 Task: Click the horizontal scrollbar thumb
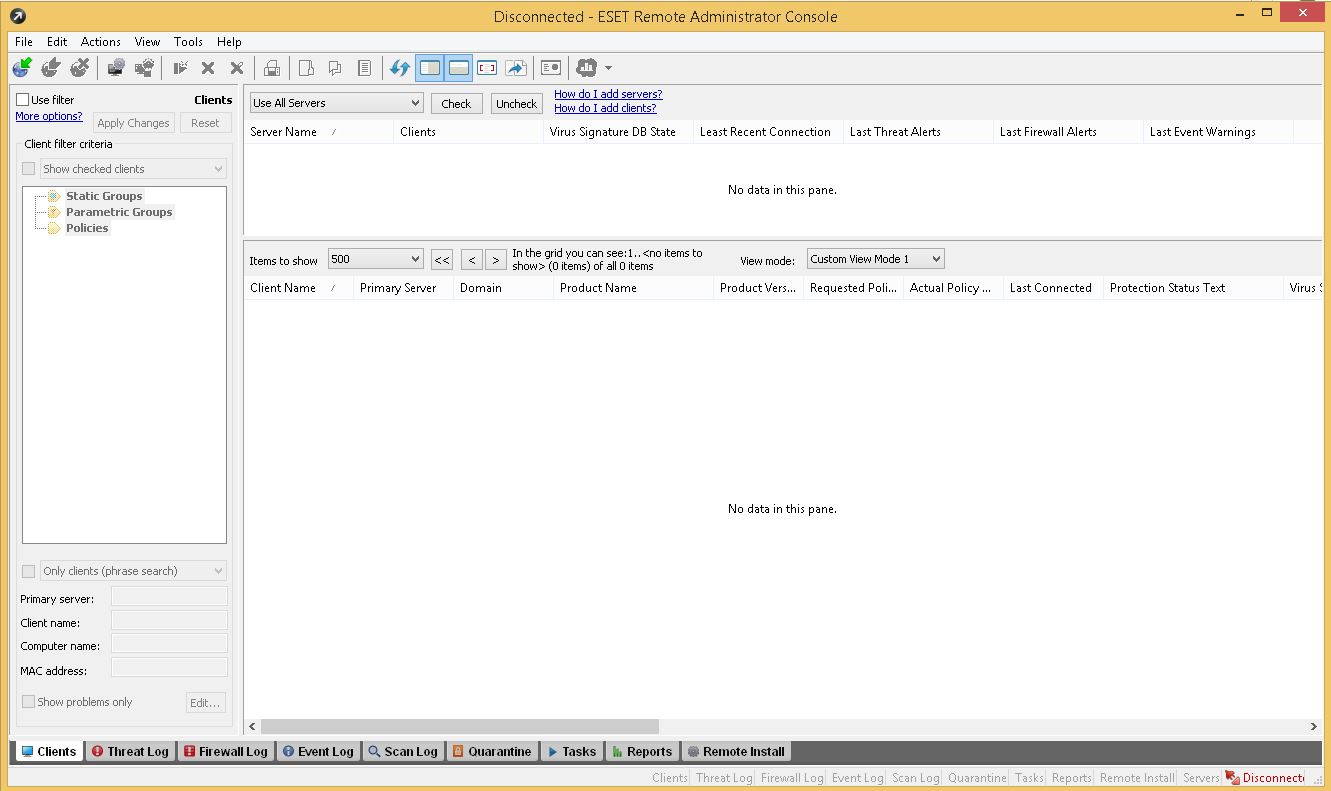point(460,726)
